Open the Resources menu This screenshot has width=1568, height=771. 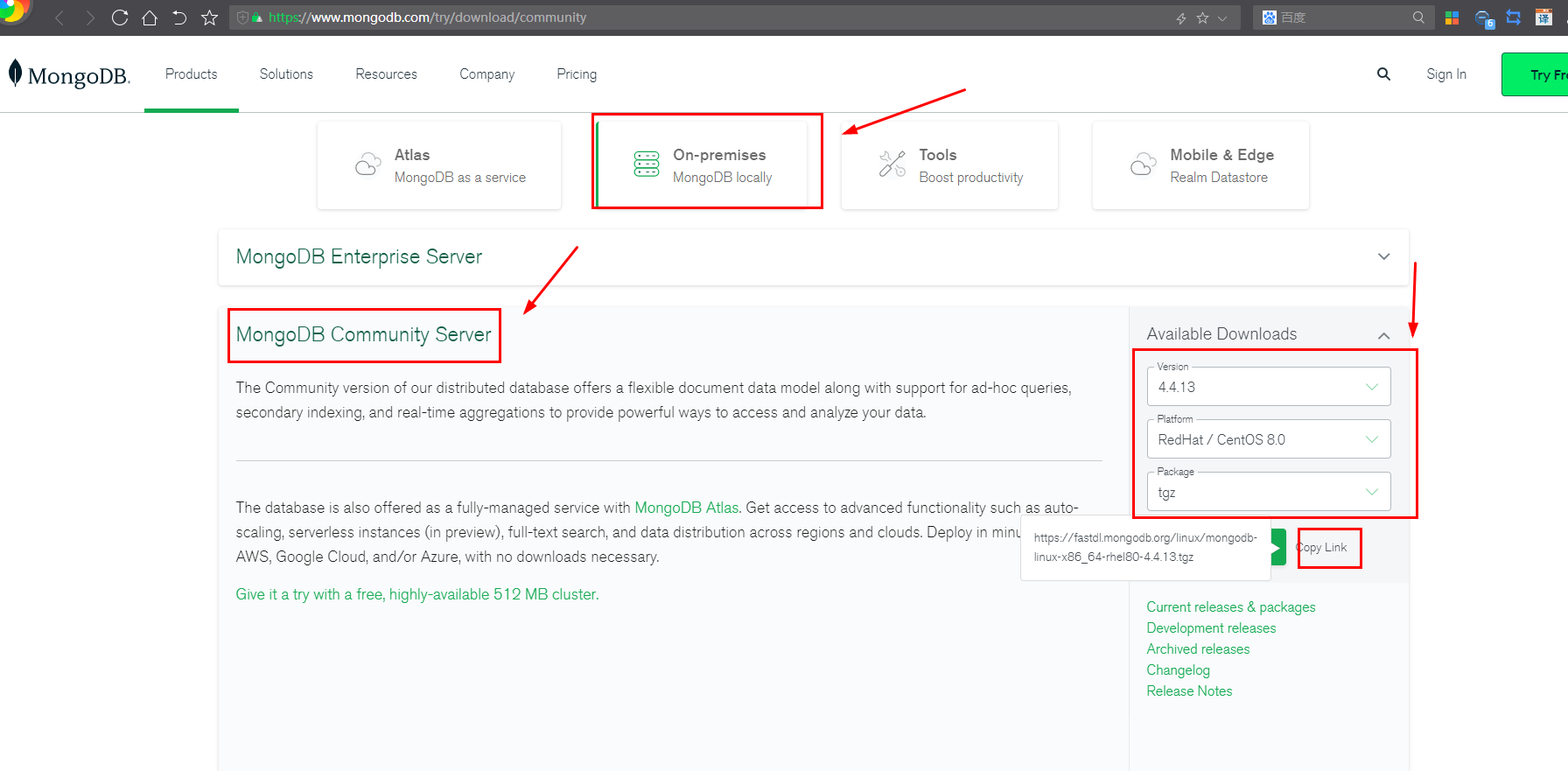(x=386, y=74)
